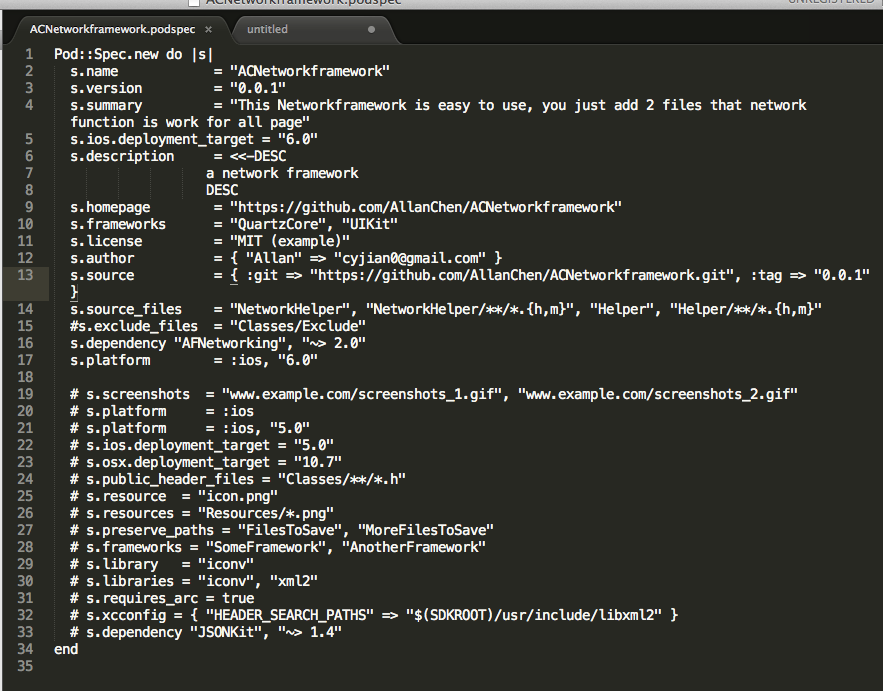The image size is (883, 691).
Task: Click "Helper/**/*.{h,m}" on line 14
Action: pos(746,309)
